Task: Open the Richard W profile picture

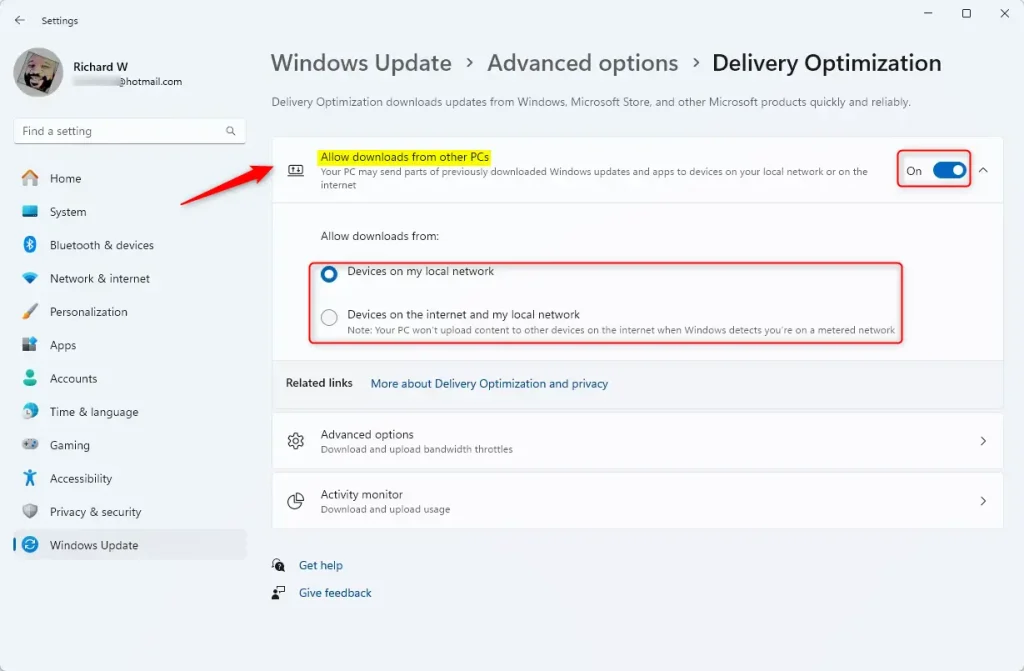Action: [39, 73]
